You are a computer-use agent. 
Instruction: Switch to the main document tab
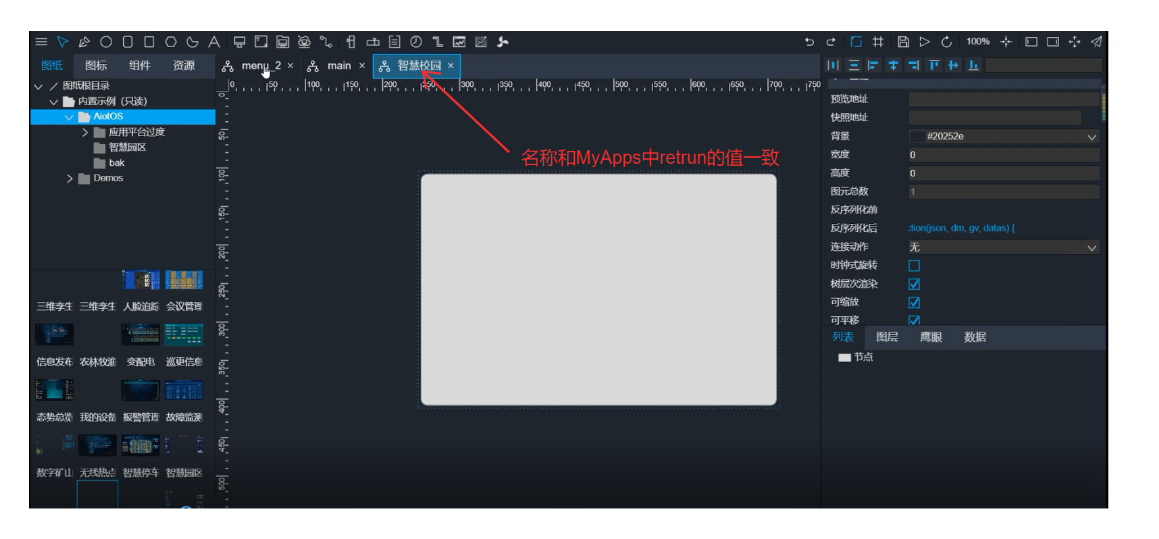point(339,66)
